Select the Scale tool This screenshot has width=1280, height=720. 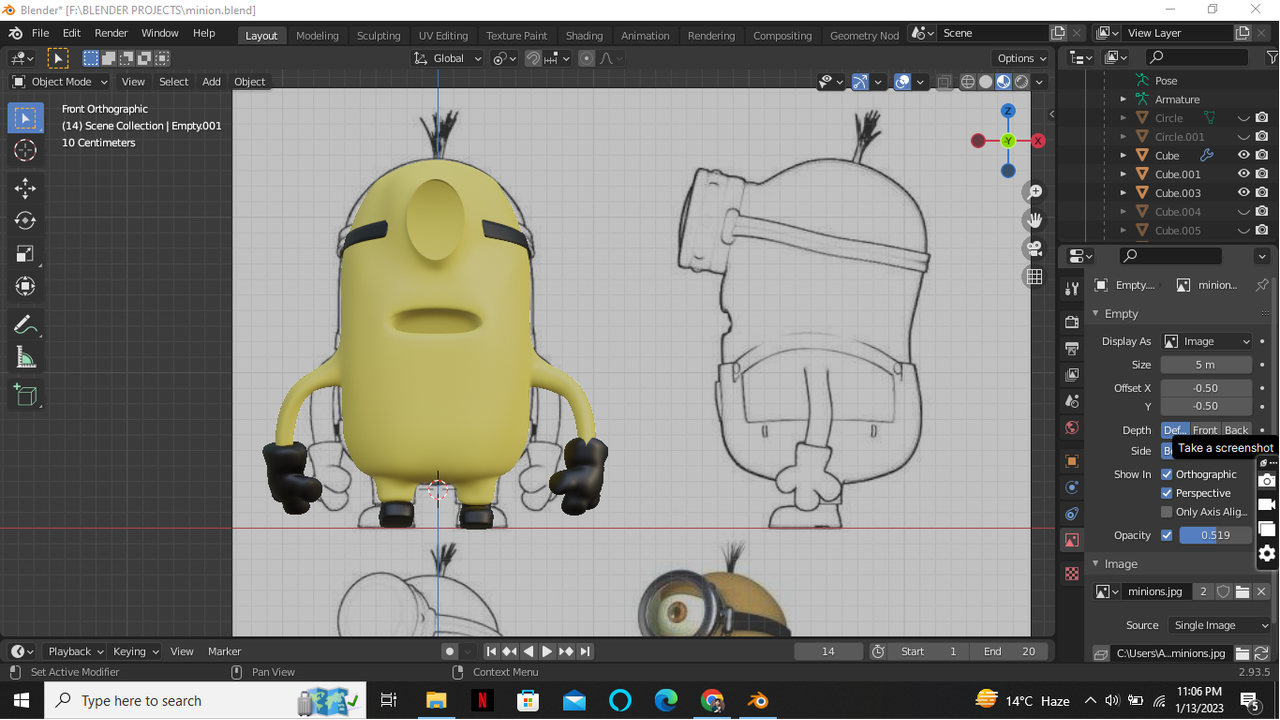[25, 254]
